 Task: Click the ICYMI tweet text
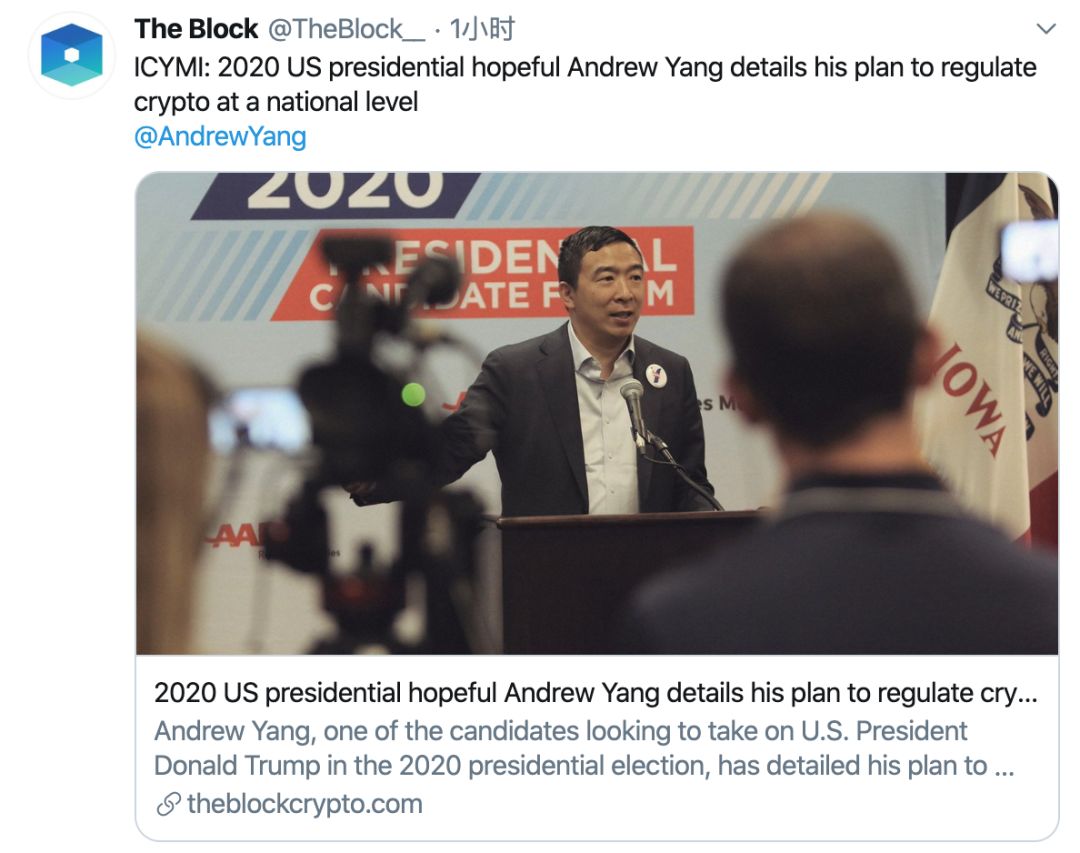coord(585,84)
